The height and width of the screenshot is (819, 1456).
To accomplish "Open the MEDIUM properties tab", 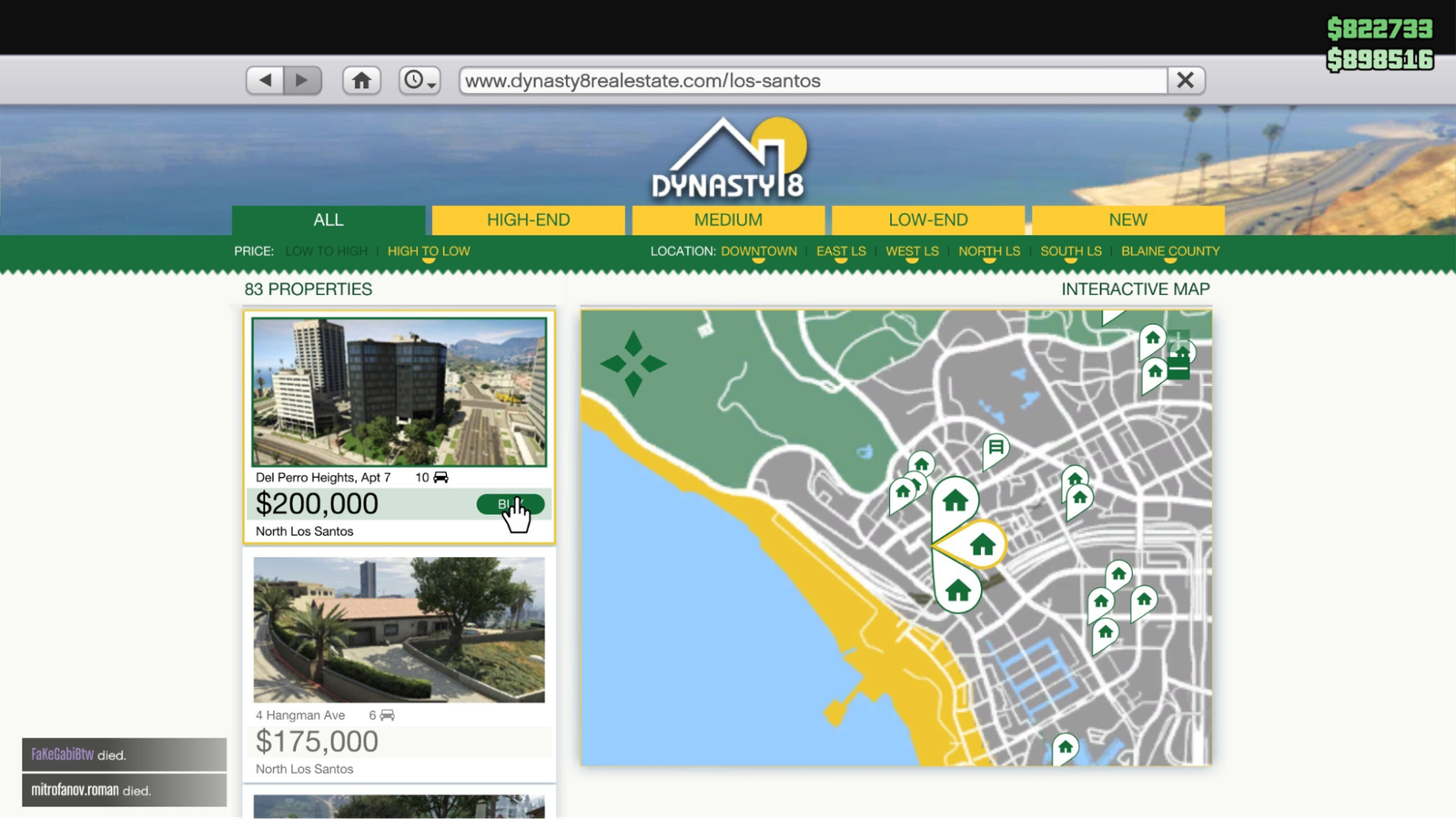I will click(727, 219).
